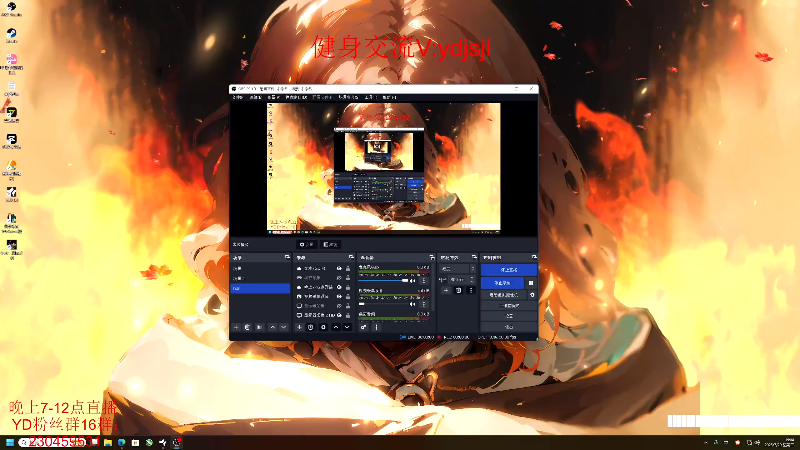Screen dimensions: 800x450
Task: Mute the first audio mixer channel speaker icon
Action: pyautogui.click(x=412, y=281)
